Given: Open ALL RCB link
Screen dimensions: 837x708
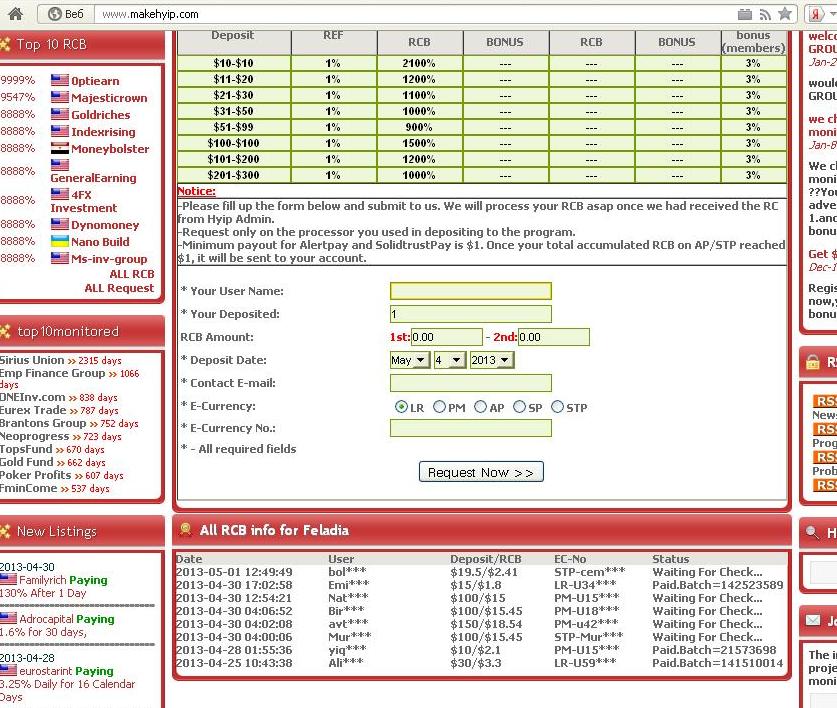Looking at the screenshot, I should coord(132,274).
